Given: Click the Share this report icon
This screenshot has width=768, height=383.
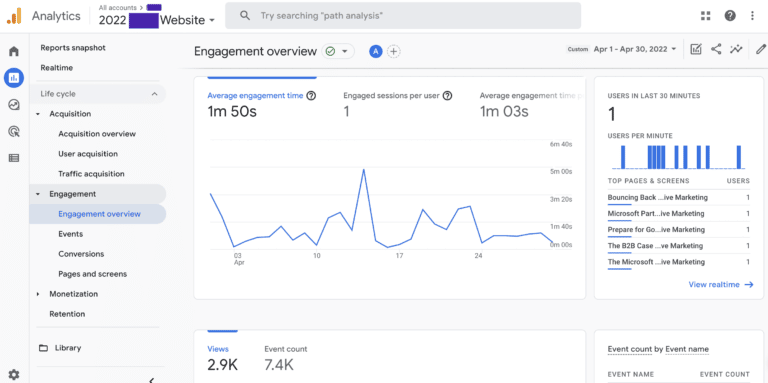Looking at the screenshot, I should (x=716, y=49).
